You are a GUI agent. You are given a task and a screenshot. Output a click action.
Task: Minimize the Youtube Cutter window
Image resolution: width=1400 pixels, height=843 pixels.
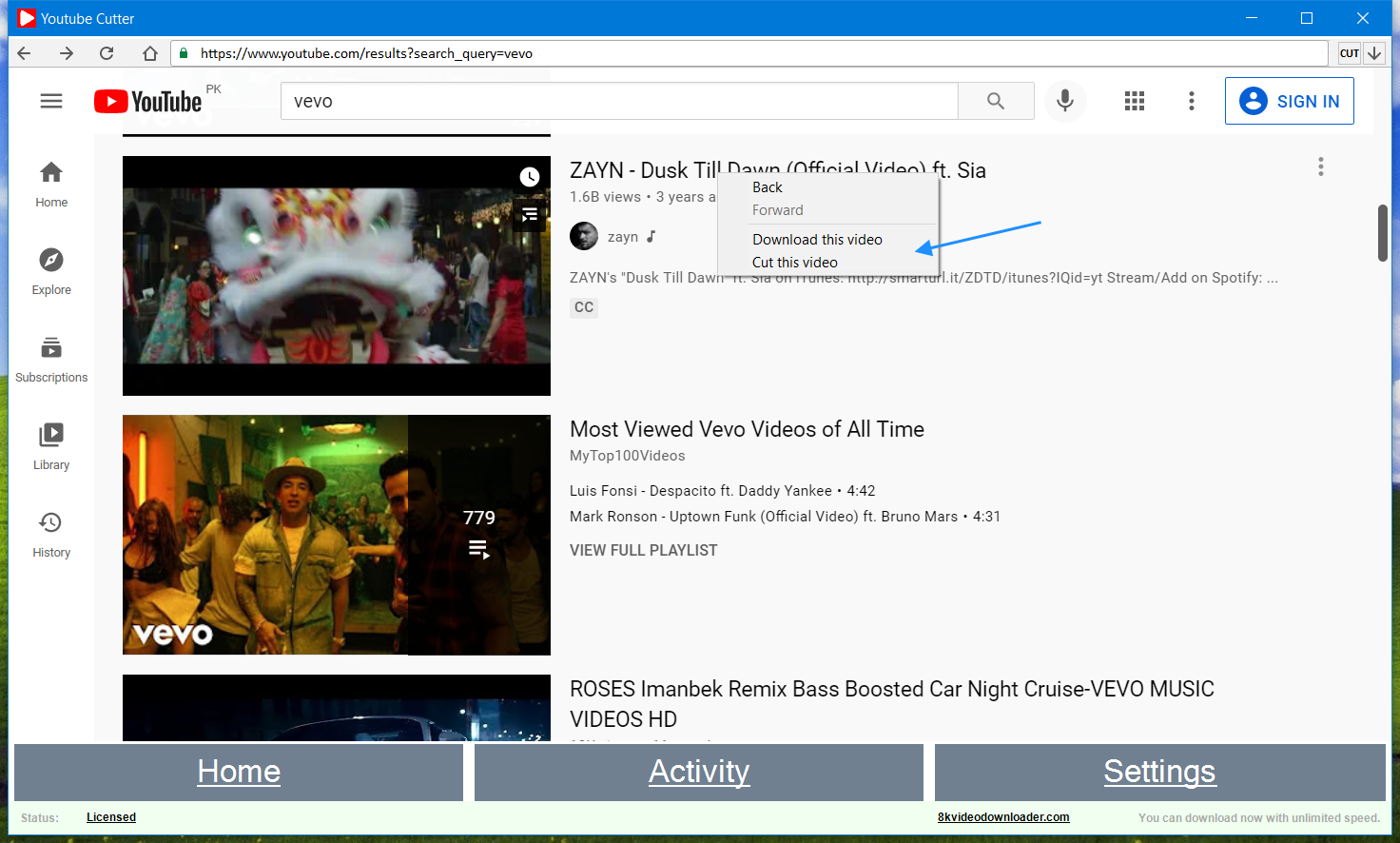(1252, 18)
